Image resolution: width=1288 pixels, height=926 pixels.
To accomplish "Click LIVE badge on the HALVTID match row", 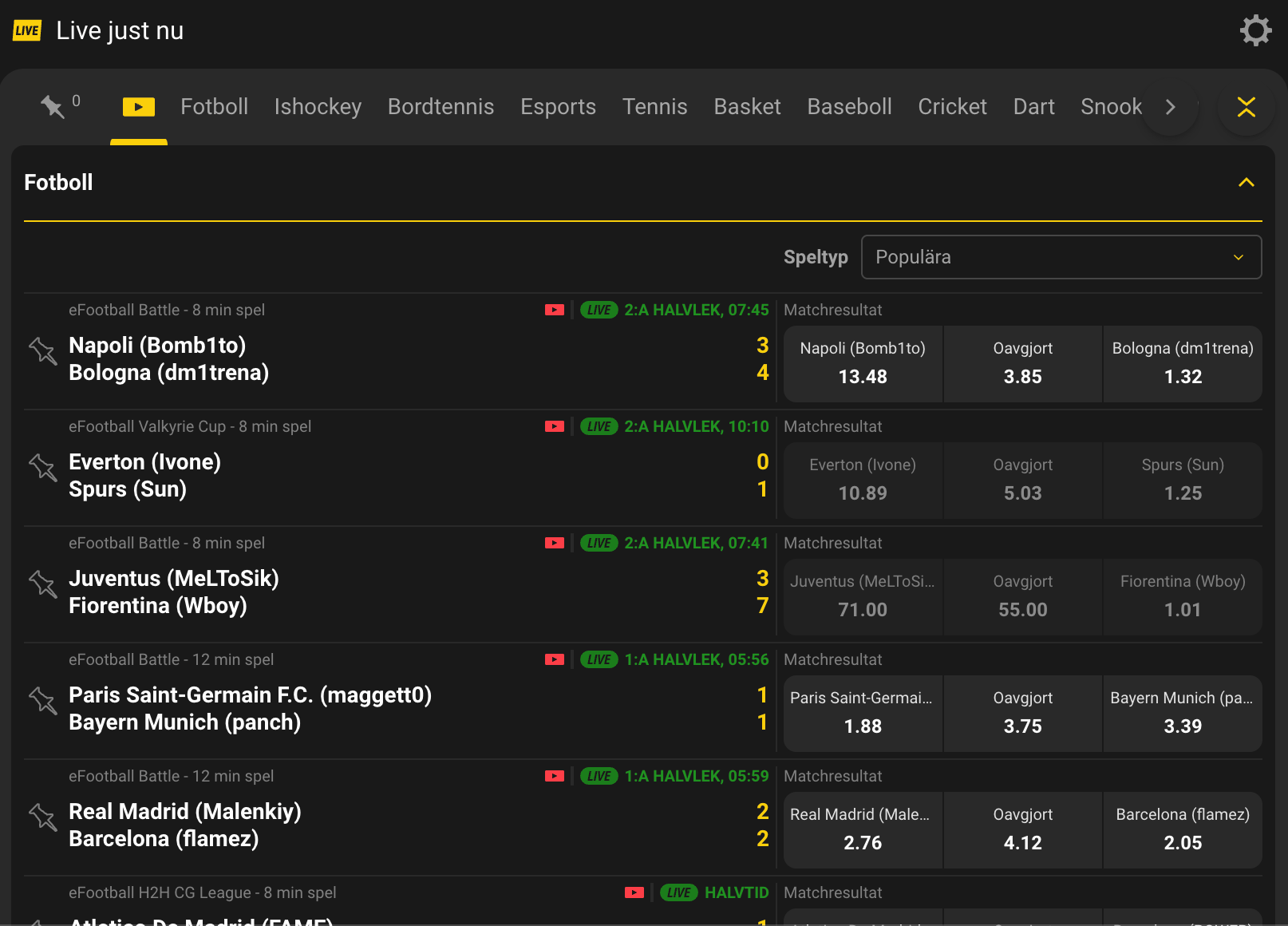I will (x=679, y=892).
